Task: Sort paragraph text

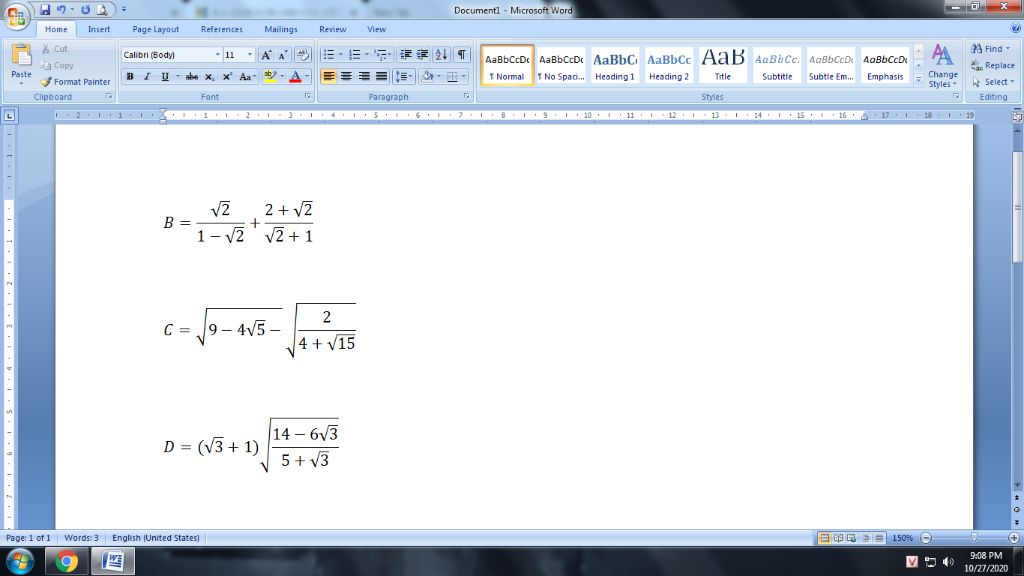Action: pyautogui.click(x=441, y=55)
